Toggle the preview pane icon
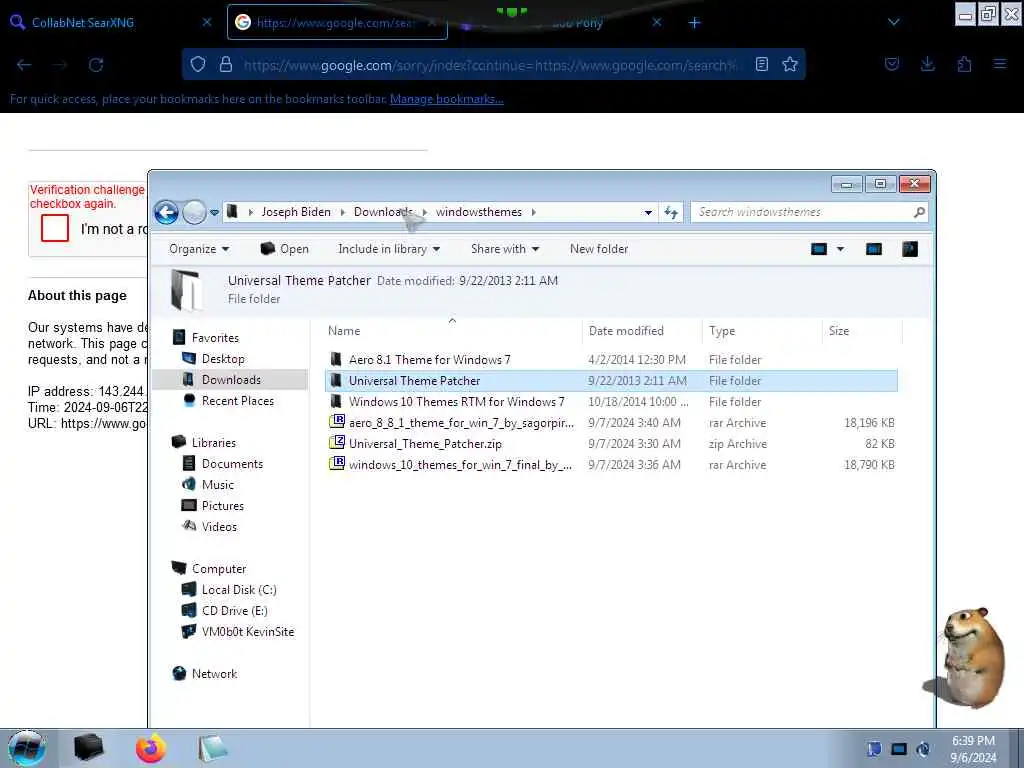Image resolution: width=1024 pixels, height=768 pixels. [874, 249]
